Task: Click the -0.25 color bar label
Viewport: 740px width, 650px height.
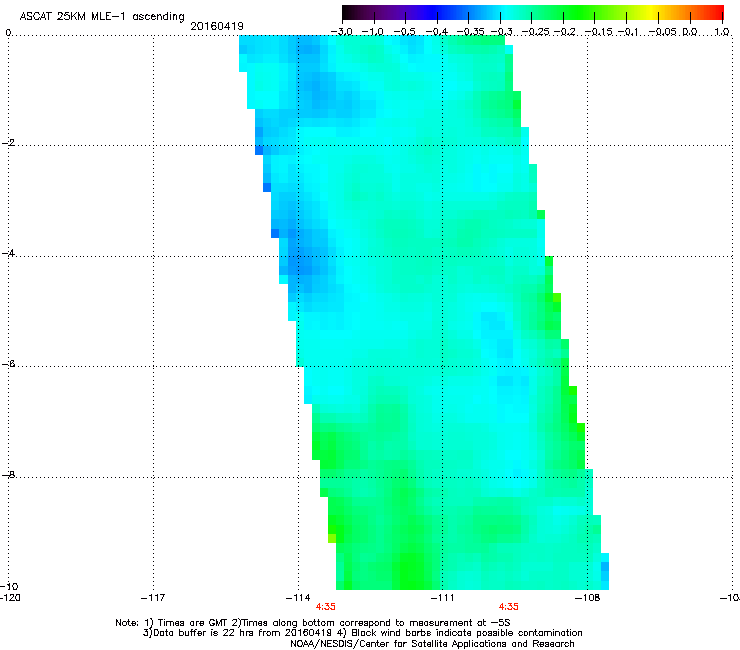Action: (535, 32)
